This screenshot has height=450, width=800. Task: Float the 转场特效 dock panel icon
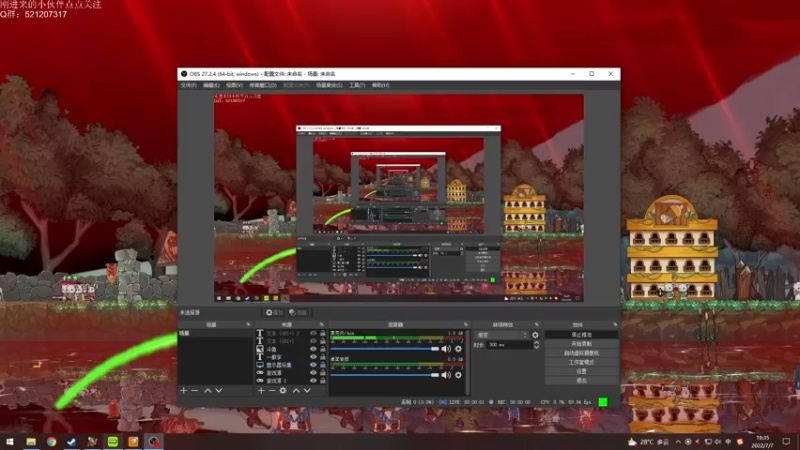[537, 324]
